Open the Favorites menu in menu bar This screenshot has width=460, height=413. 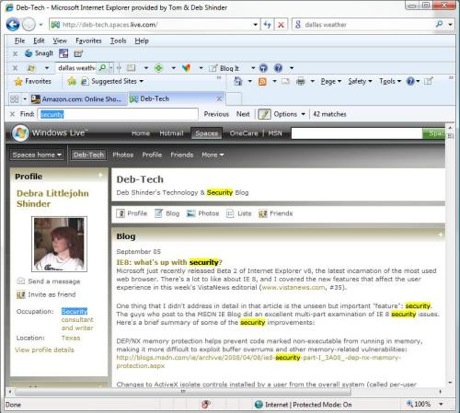[88, 41]
